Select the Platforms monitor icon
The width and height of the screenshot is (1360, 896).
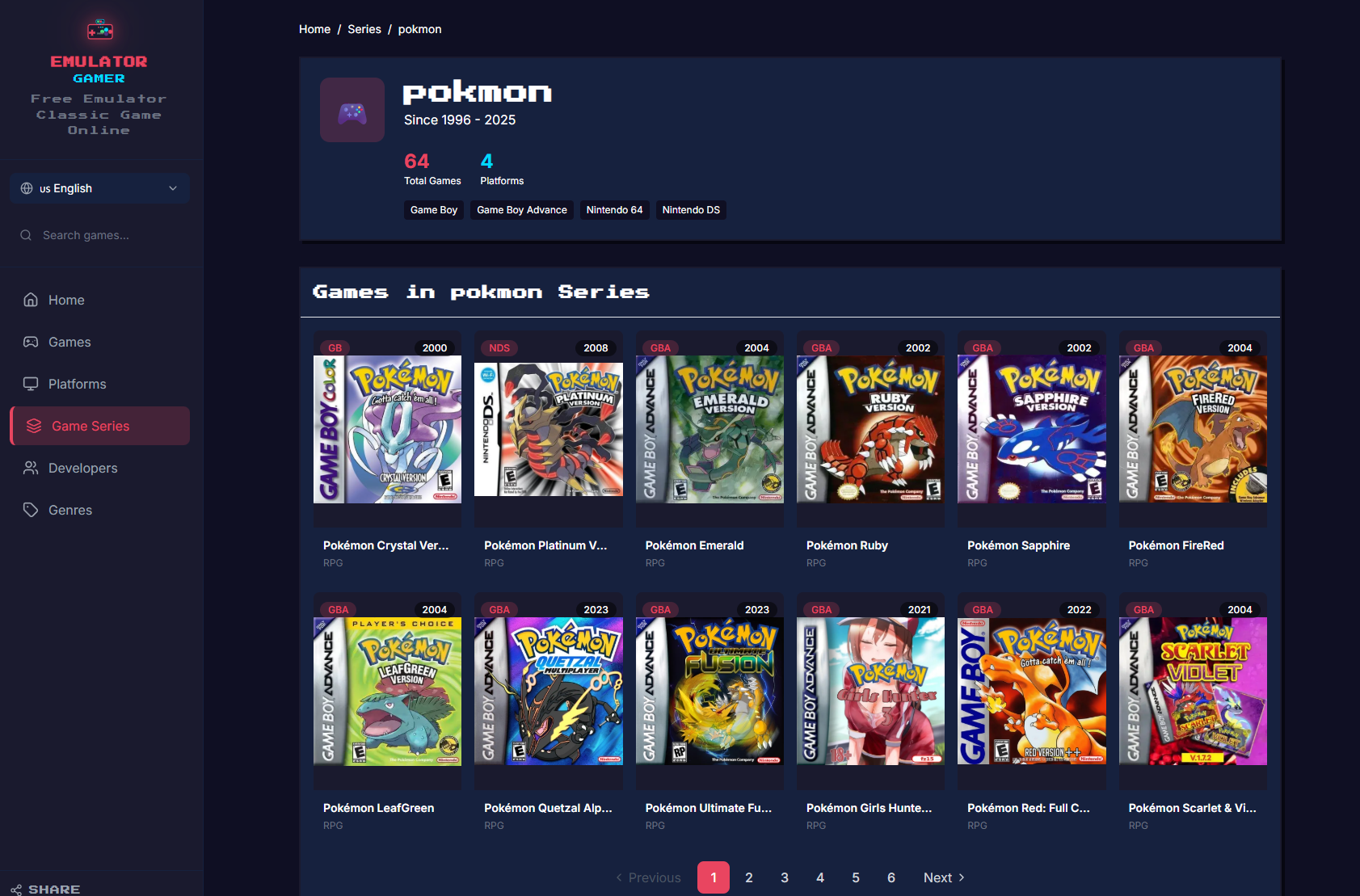(30, 384)
